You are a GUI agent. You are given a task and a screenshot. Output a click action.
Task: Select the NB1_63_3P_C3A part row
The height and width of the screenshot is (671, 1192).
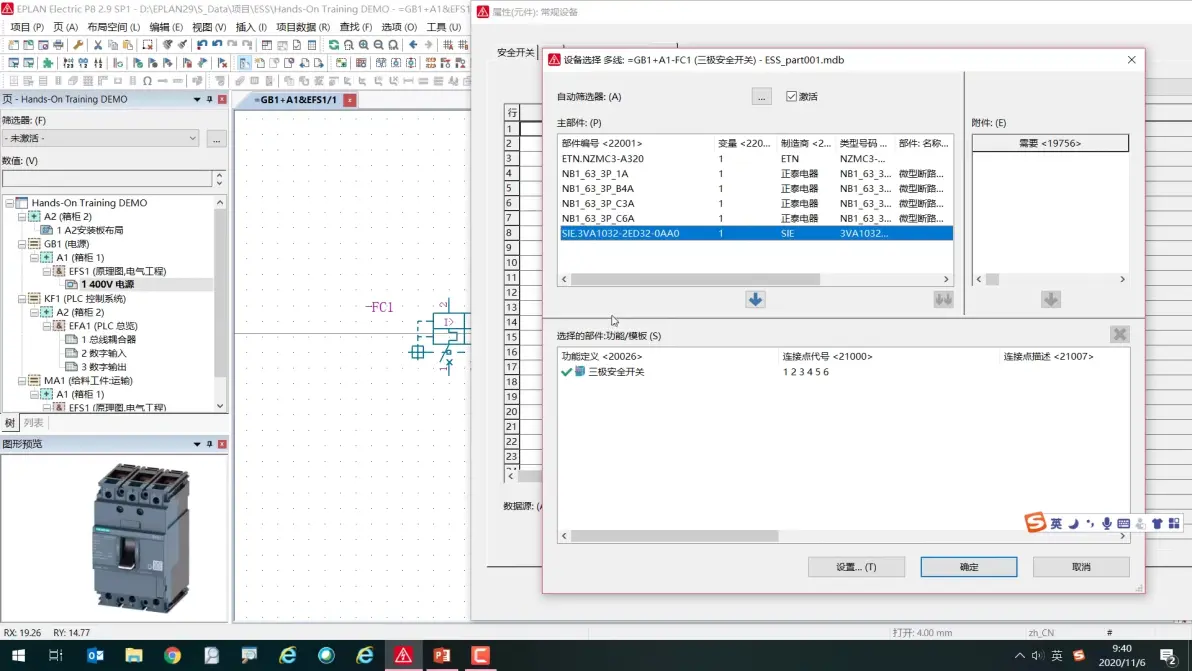point(755,204)
